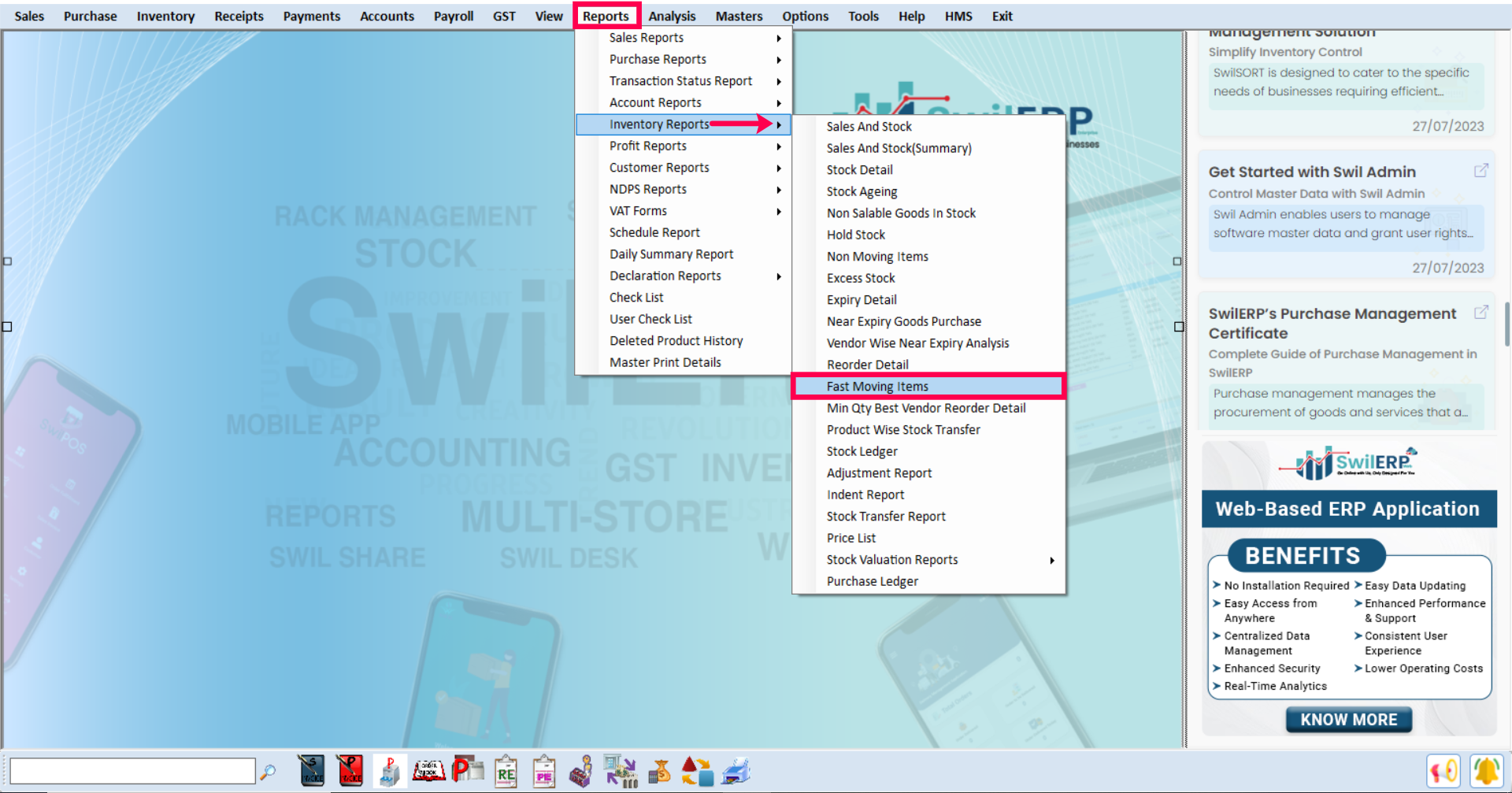The height and width of the screenshot is (793, 1512).
Task: Expand Transaction Status Report submenu
Action: (684, 81)
